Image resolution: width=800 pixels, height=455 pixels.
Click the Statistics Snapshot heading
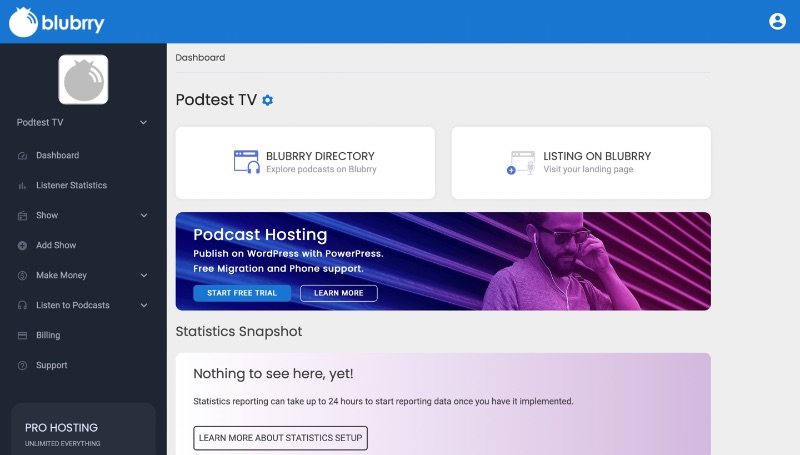(x=239, y=332)
